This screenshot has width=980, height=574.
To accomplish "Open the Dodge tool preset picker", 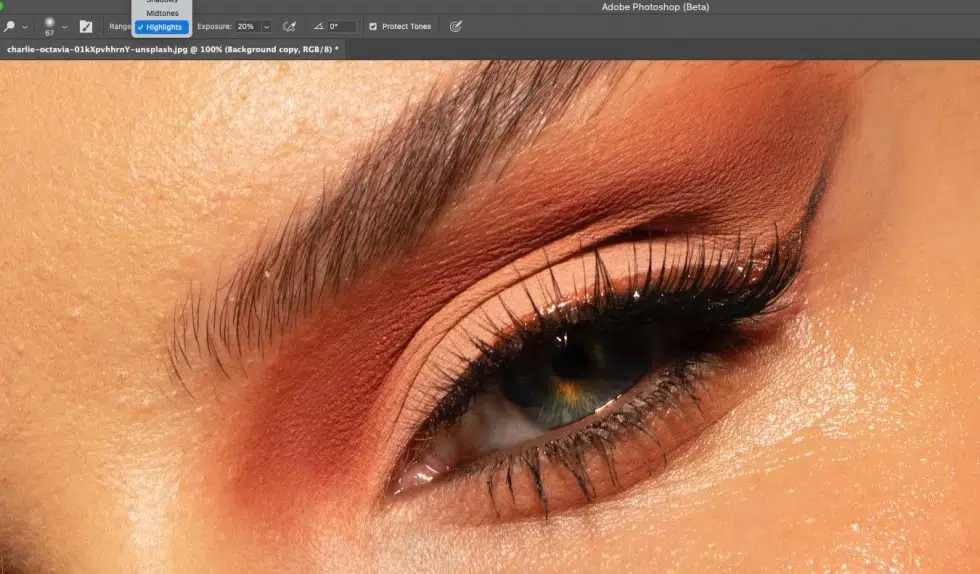I will (9, 26).
